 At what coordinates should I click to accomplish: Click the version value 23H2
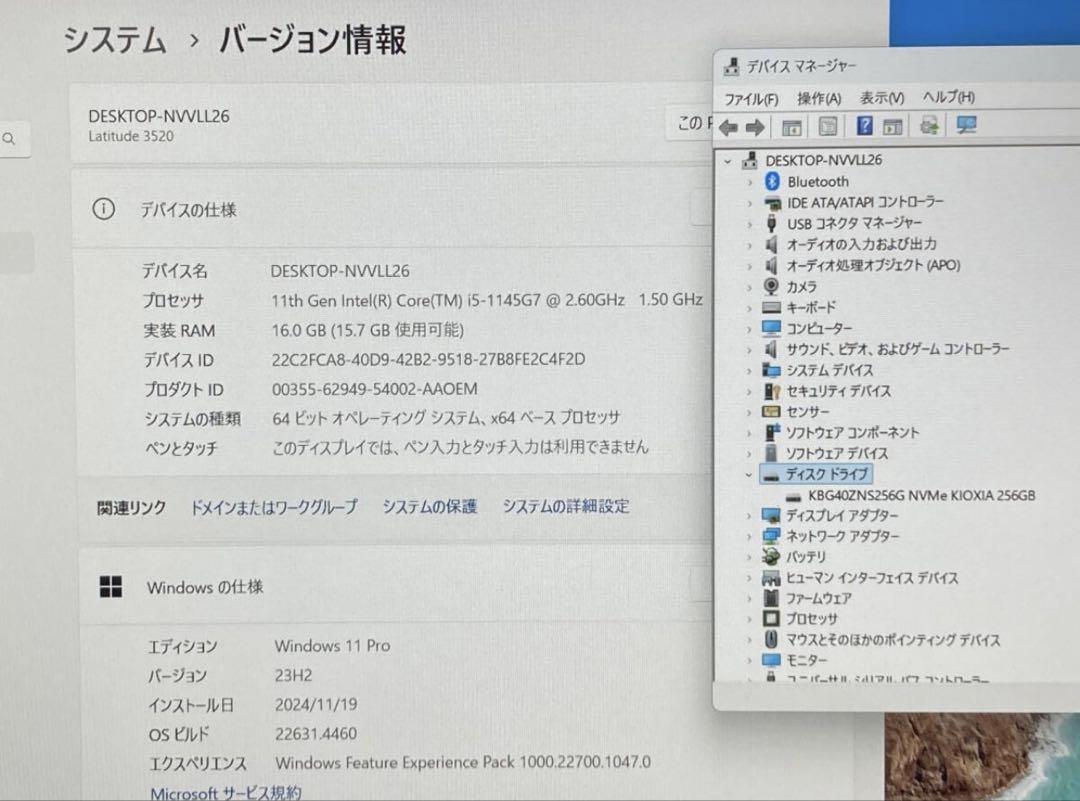coord(293,676)
